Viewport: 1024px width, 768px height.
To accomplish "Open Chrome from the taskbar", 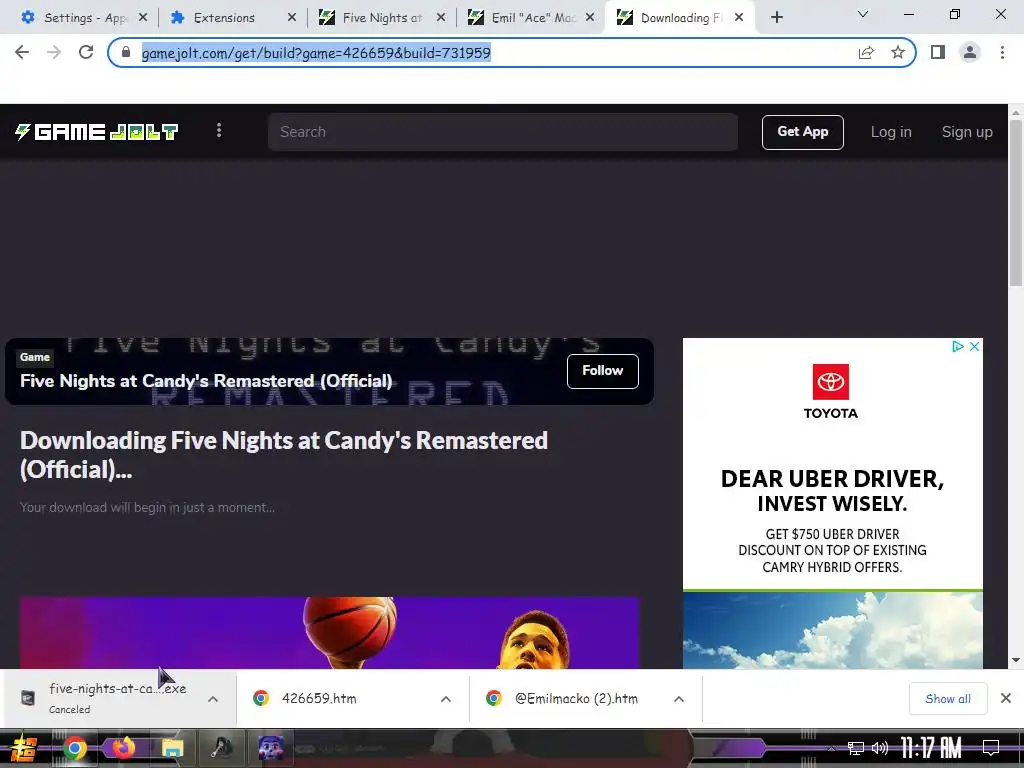I will pyautogui.click(x=74, y=748).
